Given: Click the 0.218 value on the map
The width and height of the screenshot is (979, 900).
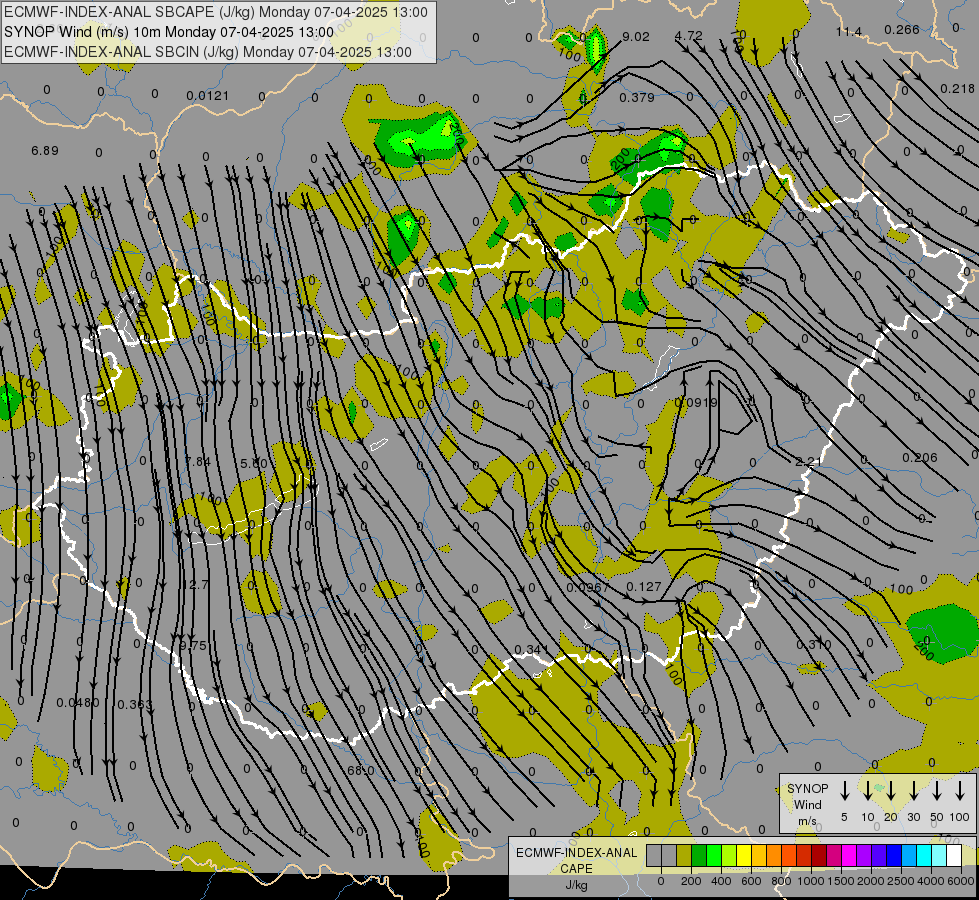Looking at the screenshot, I should (957, 89).
